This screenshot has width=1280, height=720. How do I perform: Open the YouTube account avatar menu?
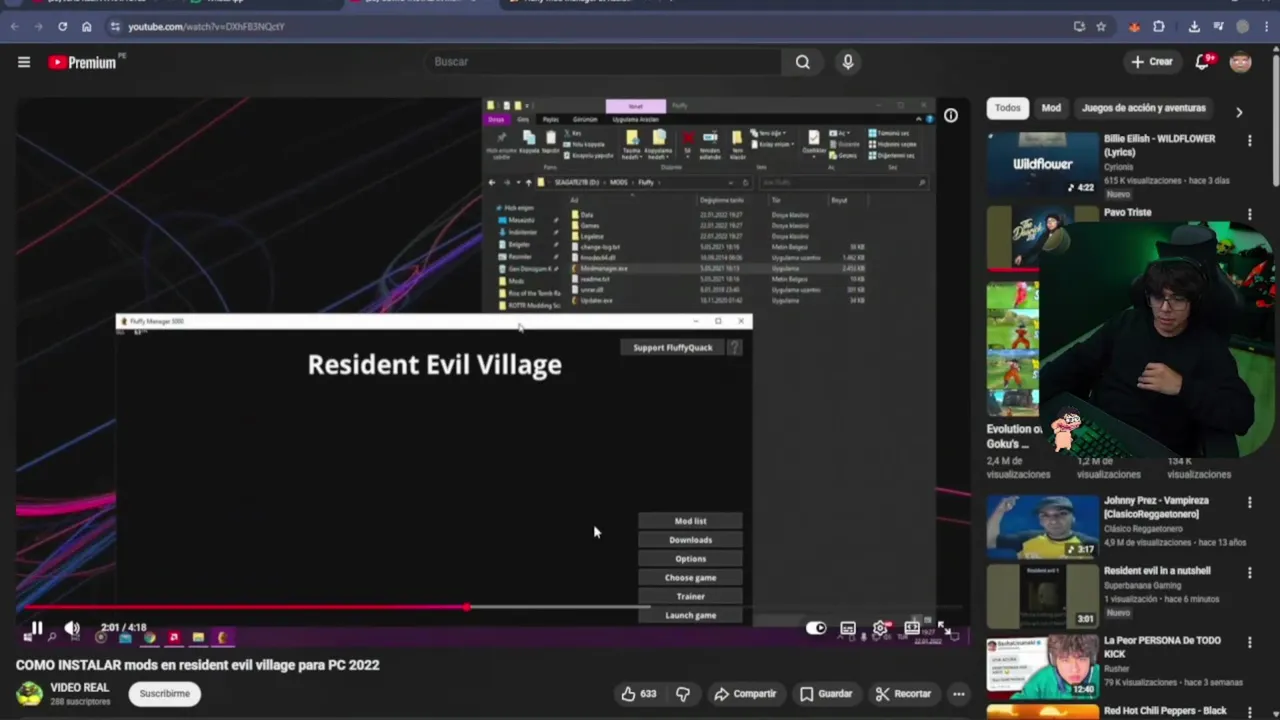[1241, 62]
